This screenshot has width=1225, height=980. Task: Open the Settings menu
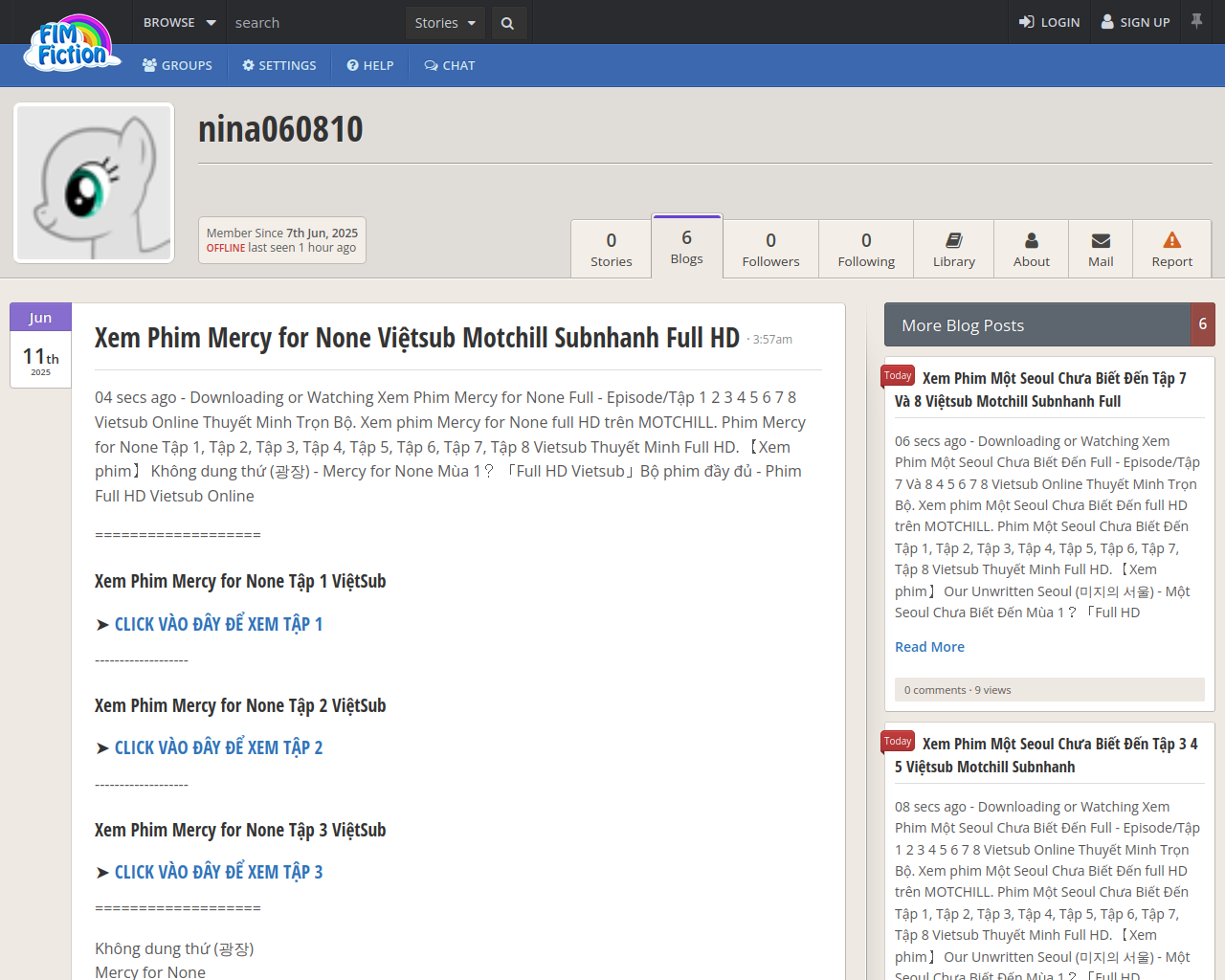279,65
